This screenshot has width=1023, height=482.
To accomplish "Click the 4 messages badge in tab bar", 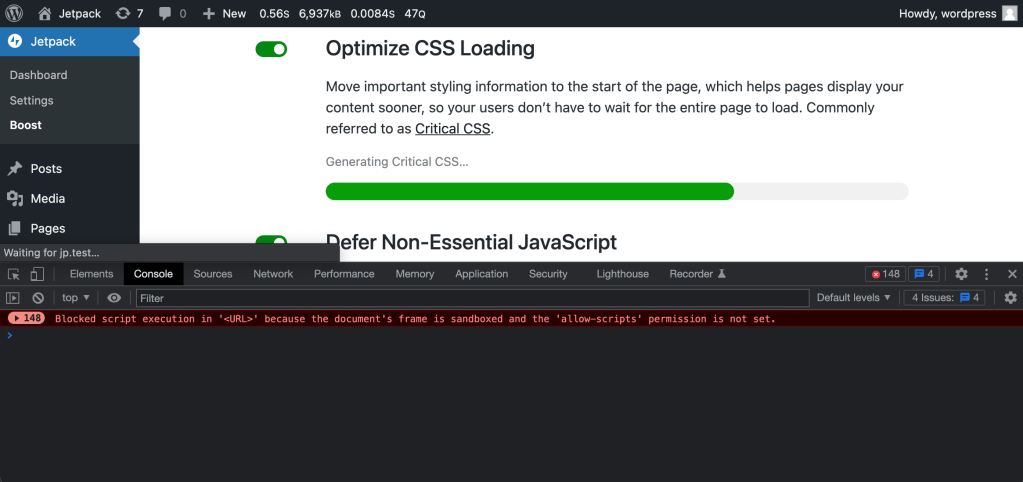I will (924, 274).
